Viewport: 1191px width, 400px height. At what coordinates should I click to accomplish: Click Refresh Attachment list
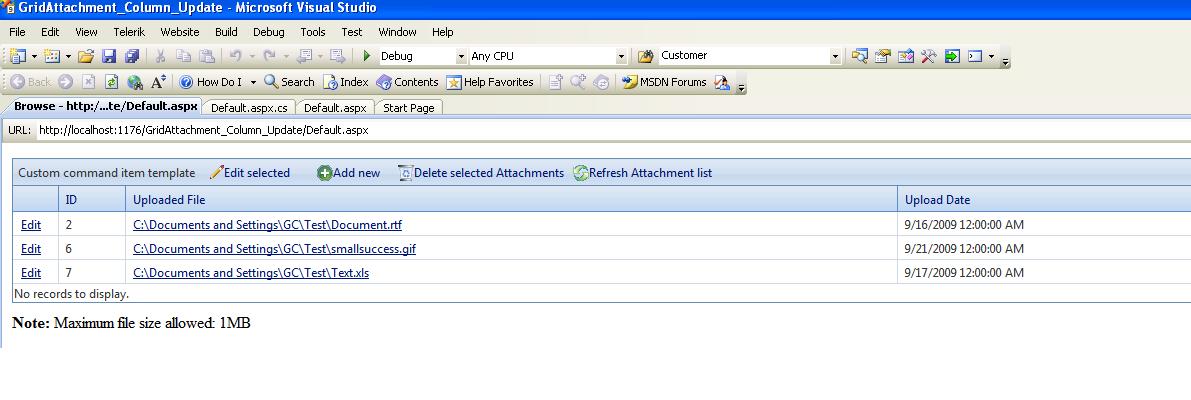point(643,173)
